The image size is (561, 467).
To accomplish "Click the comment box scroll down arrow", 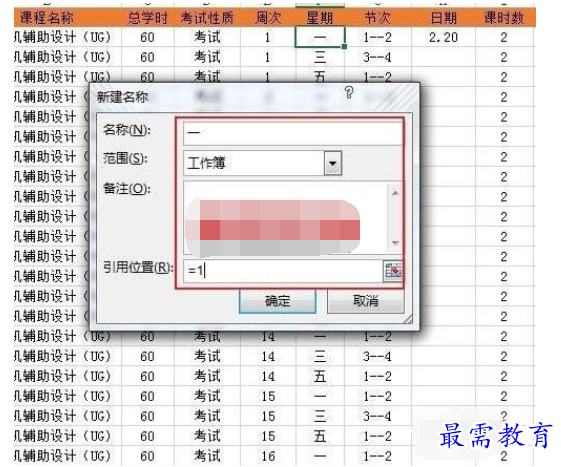I will coord(395,243).
